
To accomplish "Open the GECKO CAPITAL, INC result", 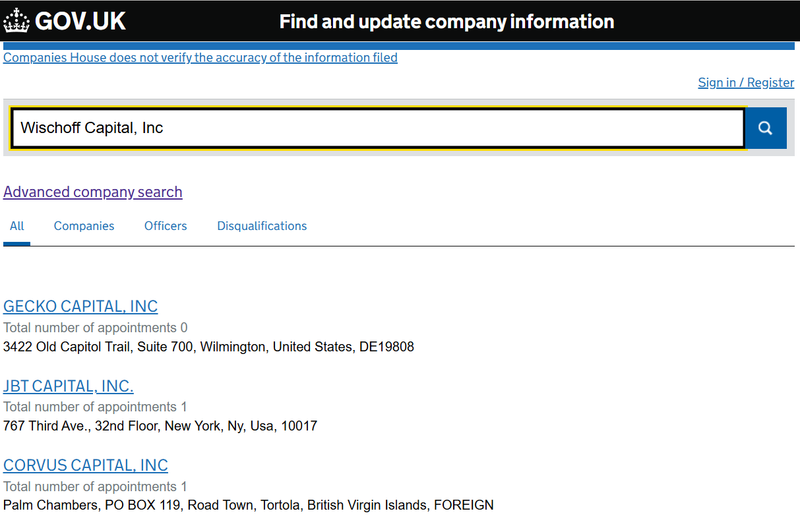I will point(81,306).
